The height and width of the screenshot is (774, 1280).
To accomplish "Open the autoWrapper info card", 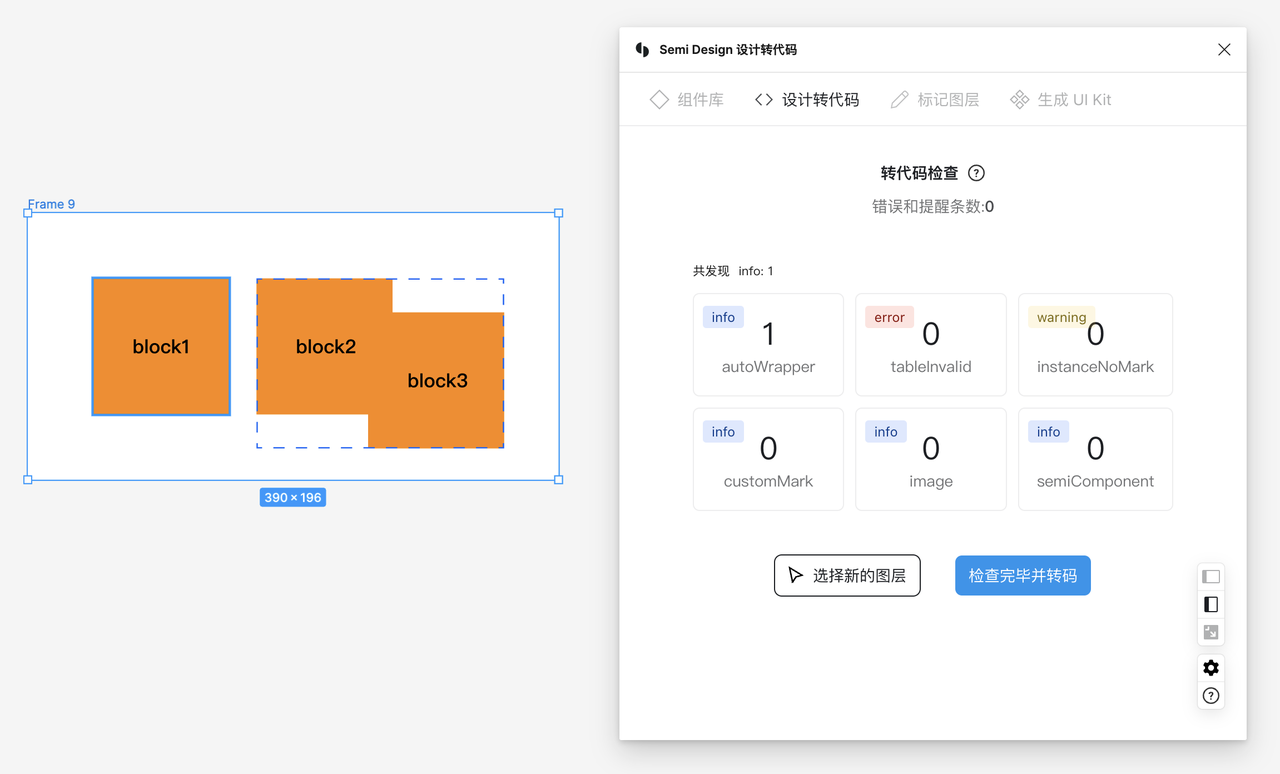I will pos(768,345).
